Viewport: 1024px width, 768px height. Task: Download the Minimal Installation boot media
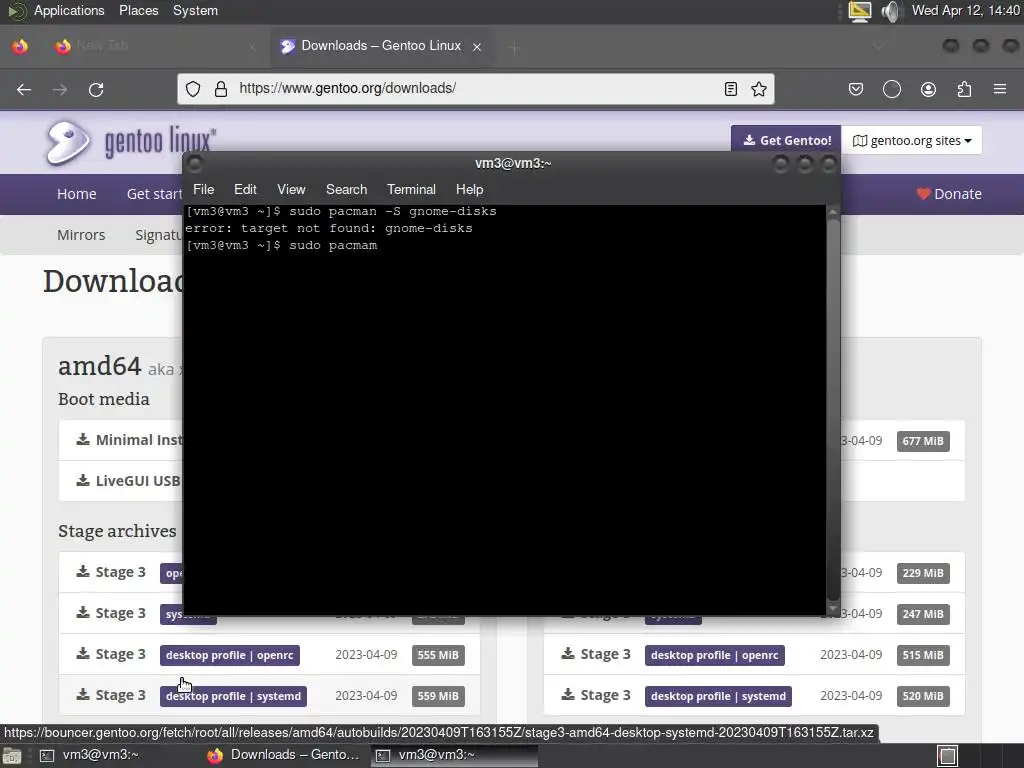coord(129,440)
